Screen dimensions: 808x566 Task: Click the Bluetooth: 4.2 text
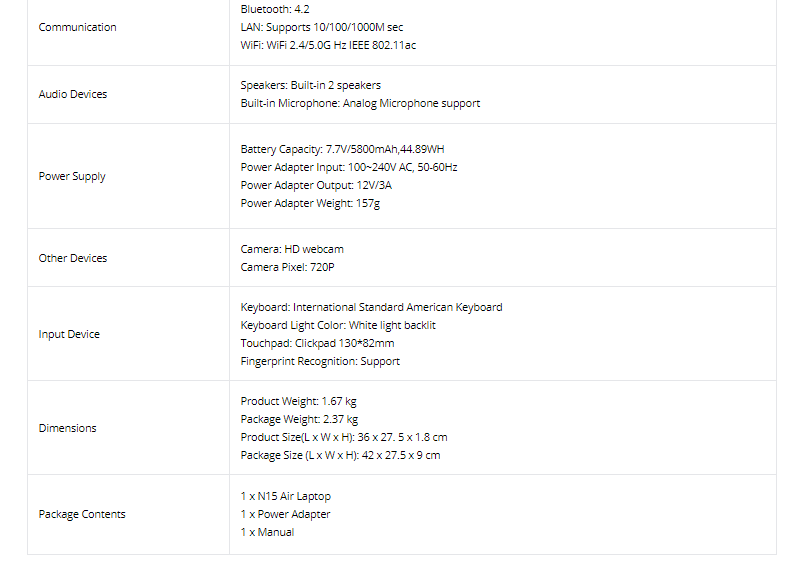pyautogui.click(x=275, y=9)
